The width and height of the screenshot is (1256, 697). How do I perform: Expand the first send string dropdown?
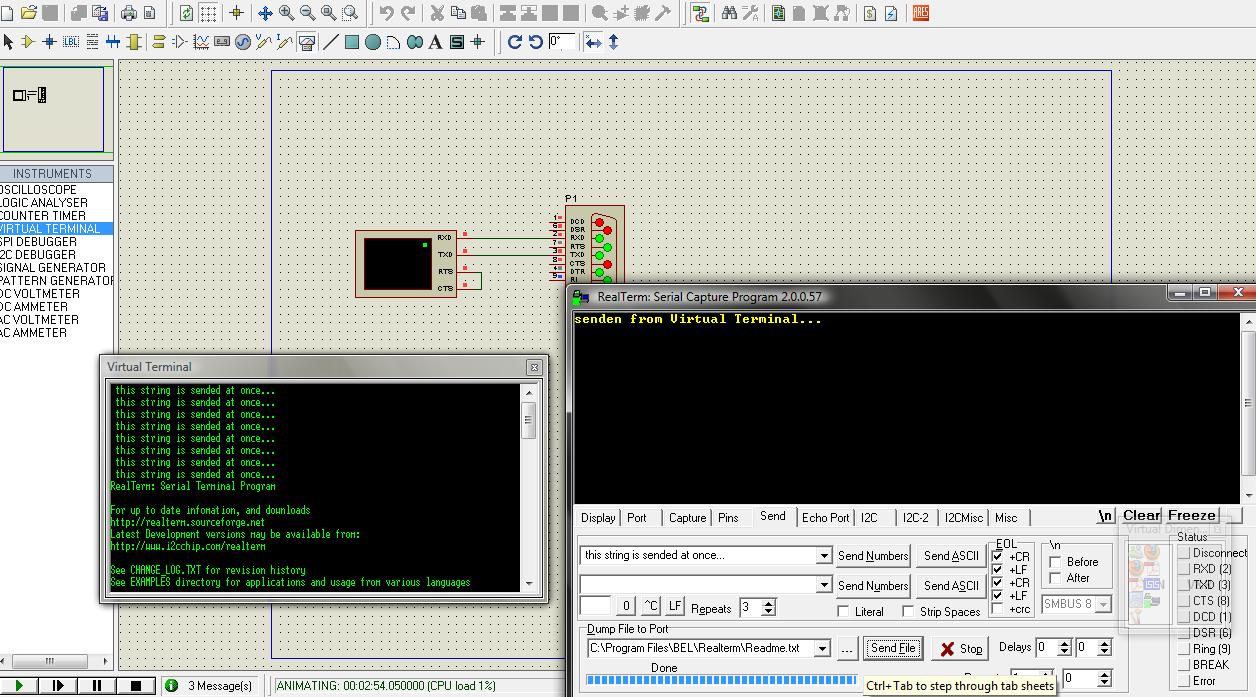tap(824, 556)
